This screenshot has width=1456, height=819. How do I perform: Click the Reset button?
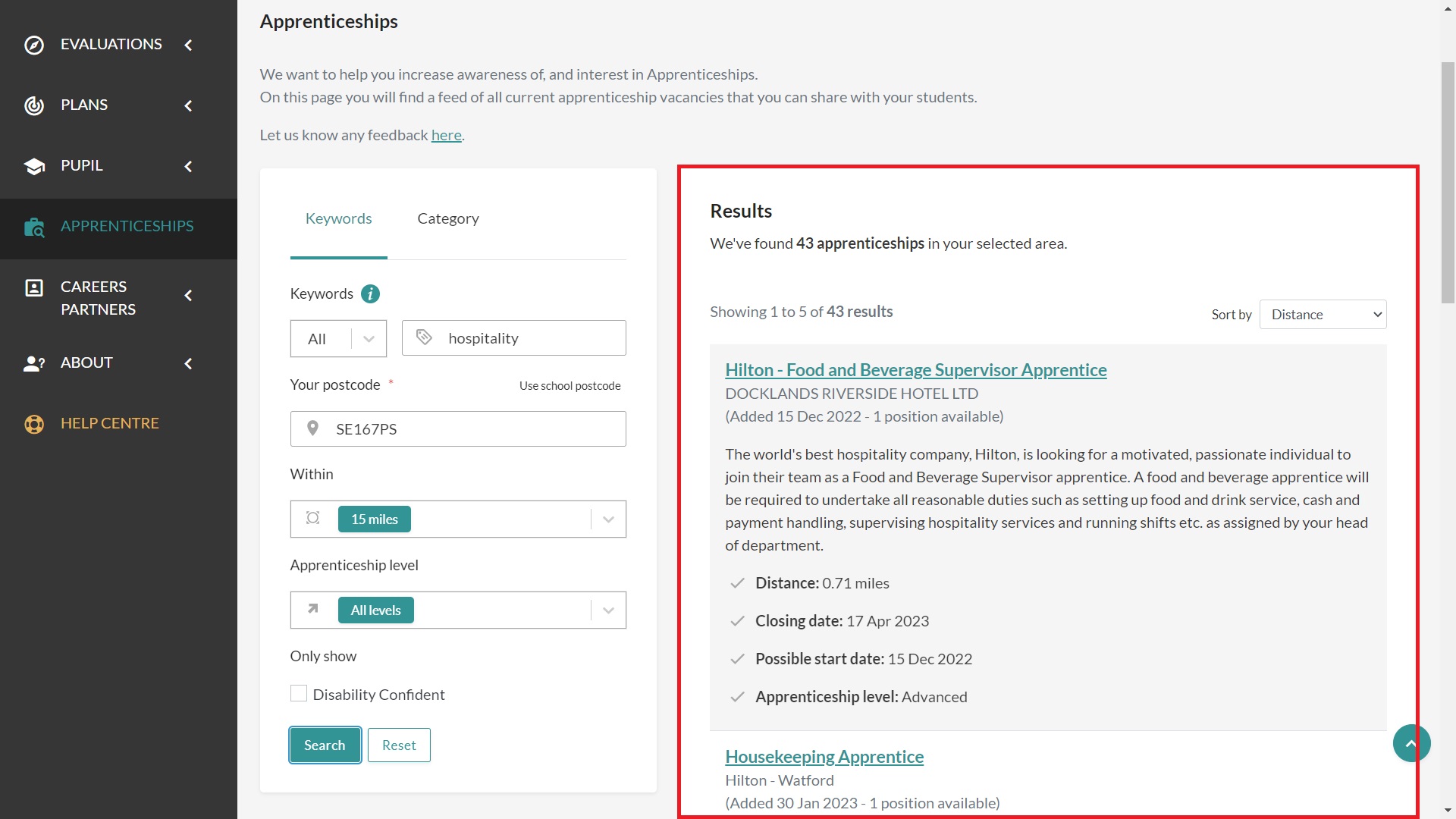399,745
